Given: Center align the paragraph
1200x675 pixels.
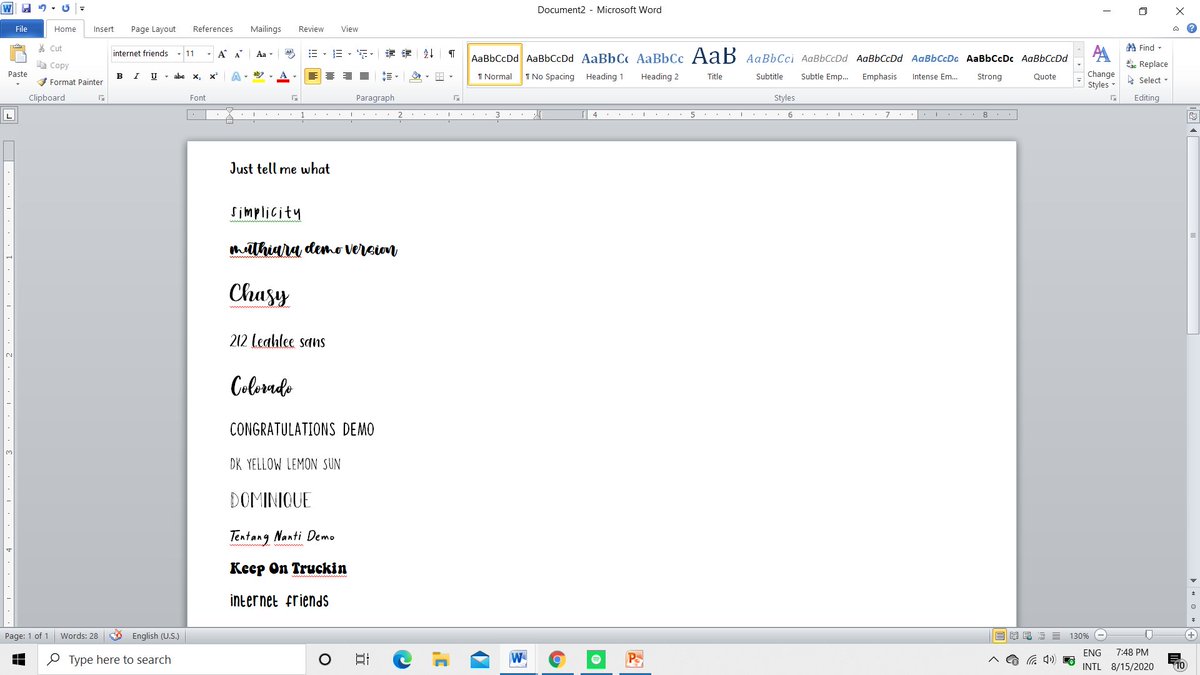Looking at the screenshot, I should pos(329,76).
